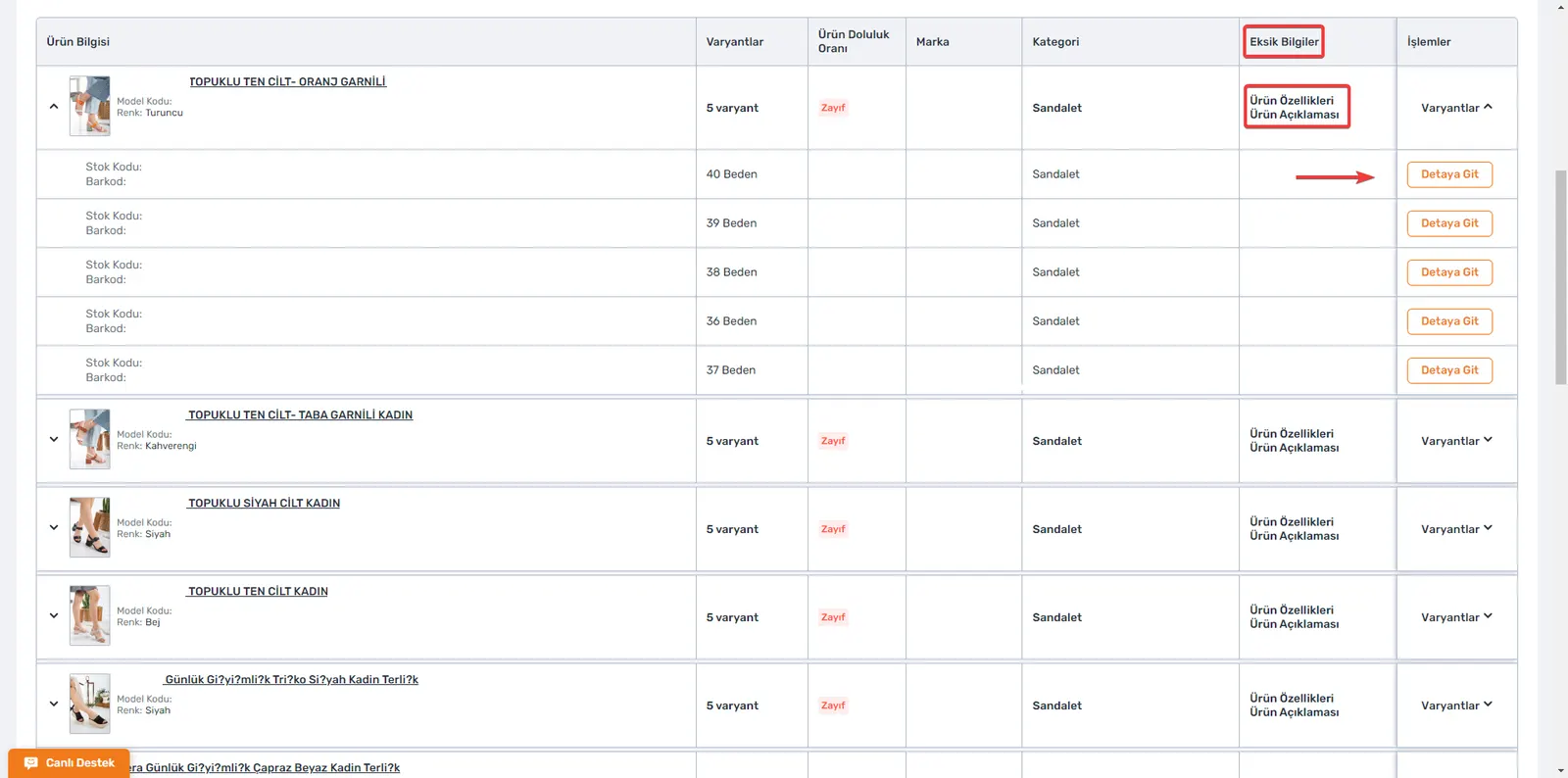Screen dimensions: 1568x778
Task: Expand the TOPUKLU TEN CİLT KADIN row chevron
Action: pos(54,616)
